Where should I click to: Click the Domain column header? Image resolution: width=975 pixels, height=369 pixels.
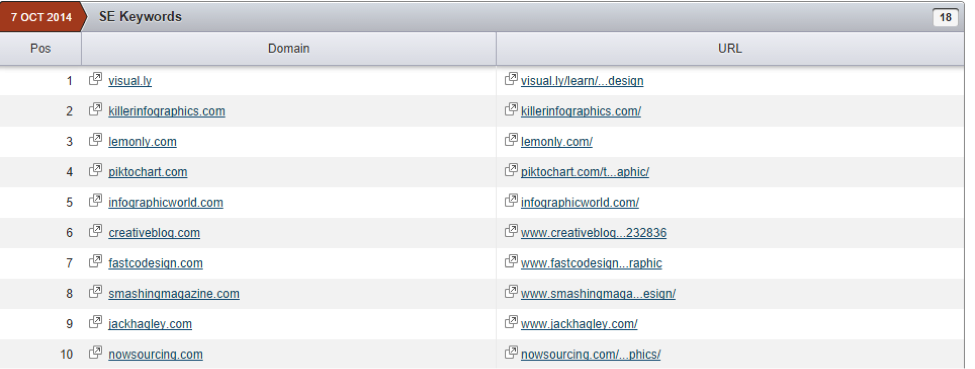point(289,49)
